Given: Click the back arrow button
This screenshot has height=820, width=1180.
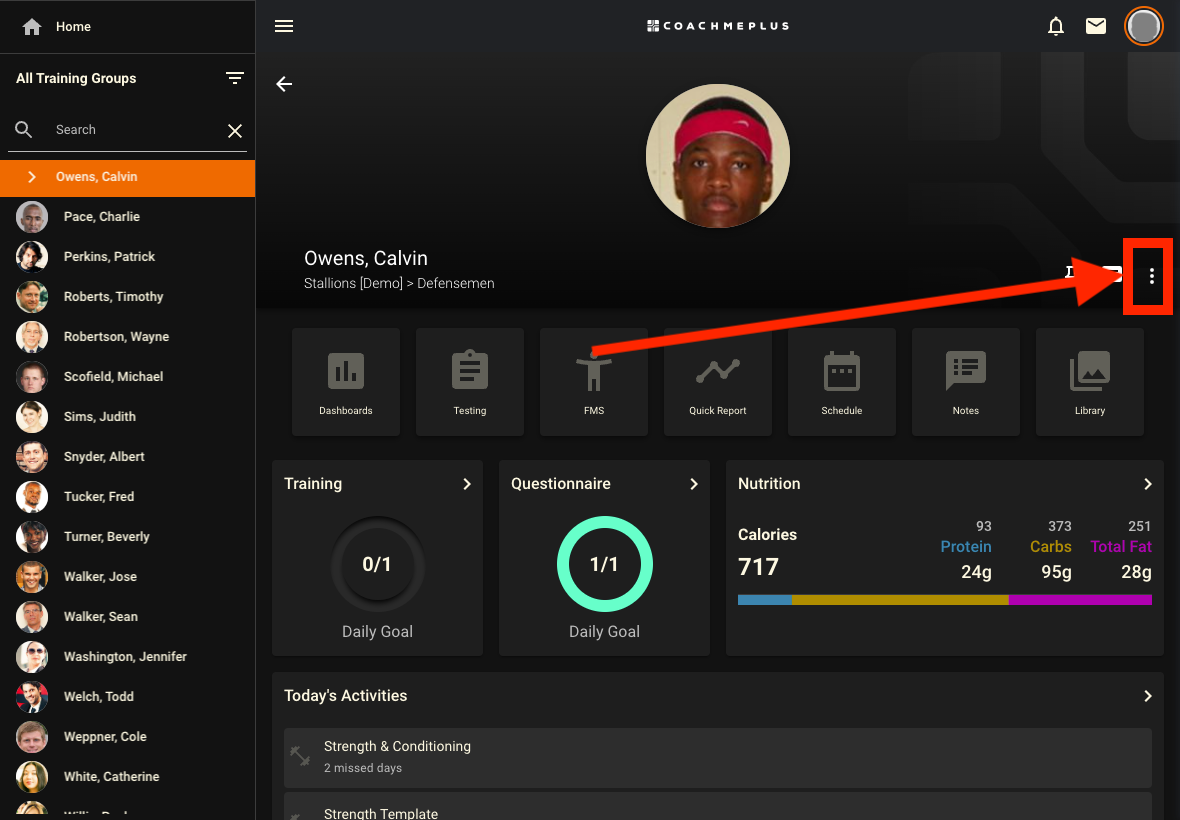Looking at the screenshot, I should (x=285, y=84).
